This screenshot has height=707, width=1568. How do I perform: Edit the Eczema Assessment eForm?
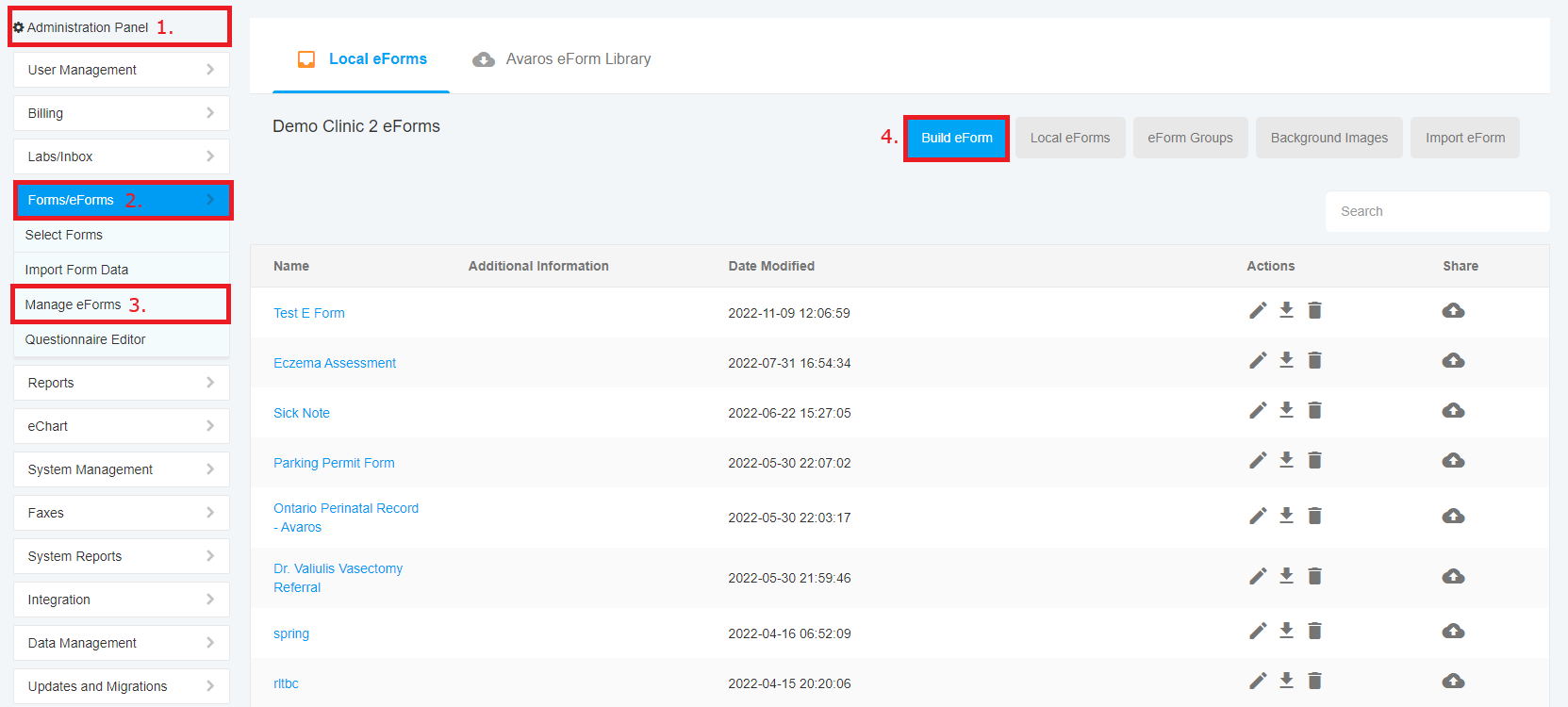tap(1258, 361)
